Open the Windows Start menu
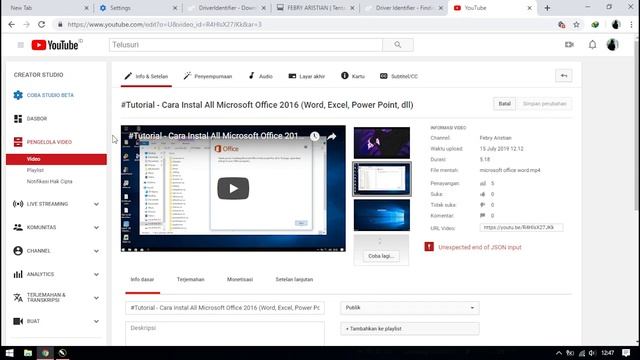This screenshot has height=360, width=640. (9, 353)
